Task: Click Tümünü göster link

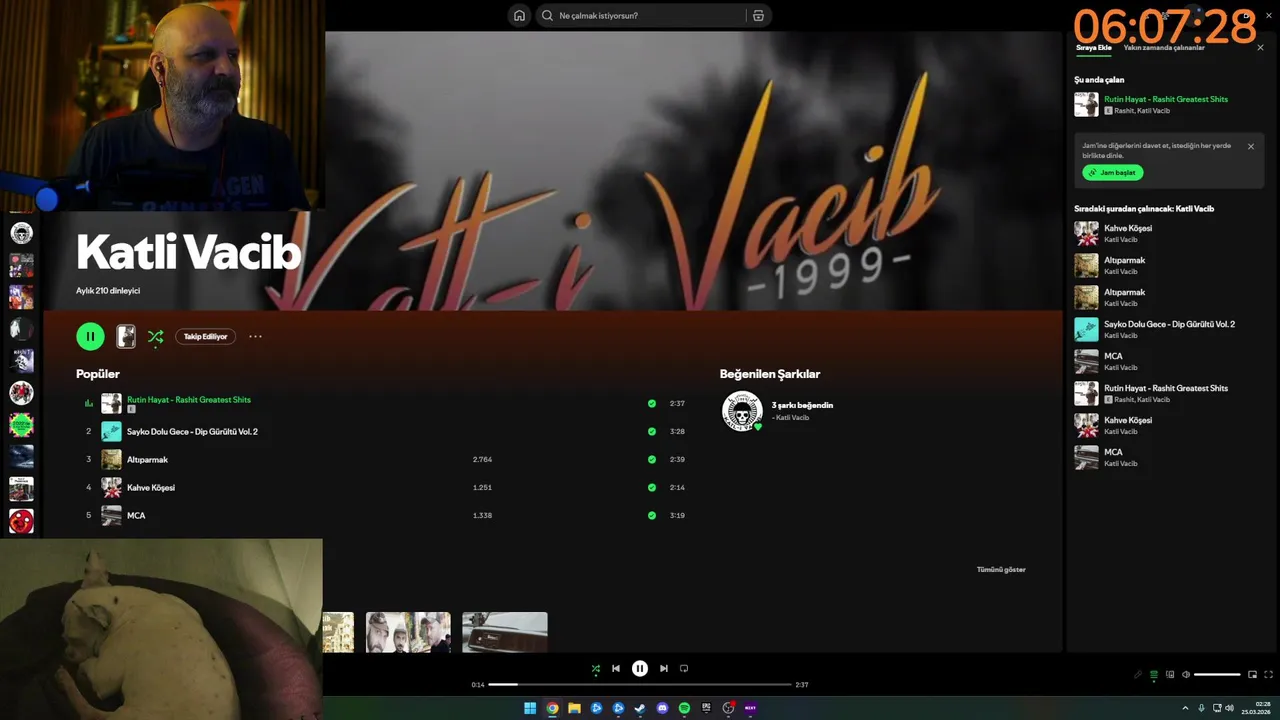Action: click(x=1001, y=570)
